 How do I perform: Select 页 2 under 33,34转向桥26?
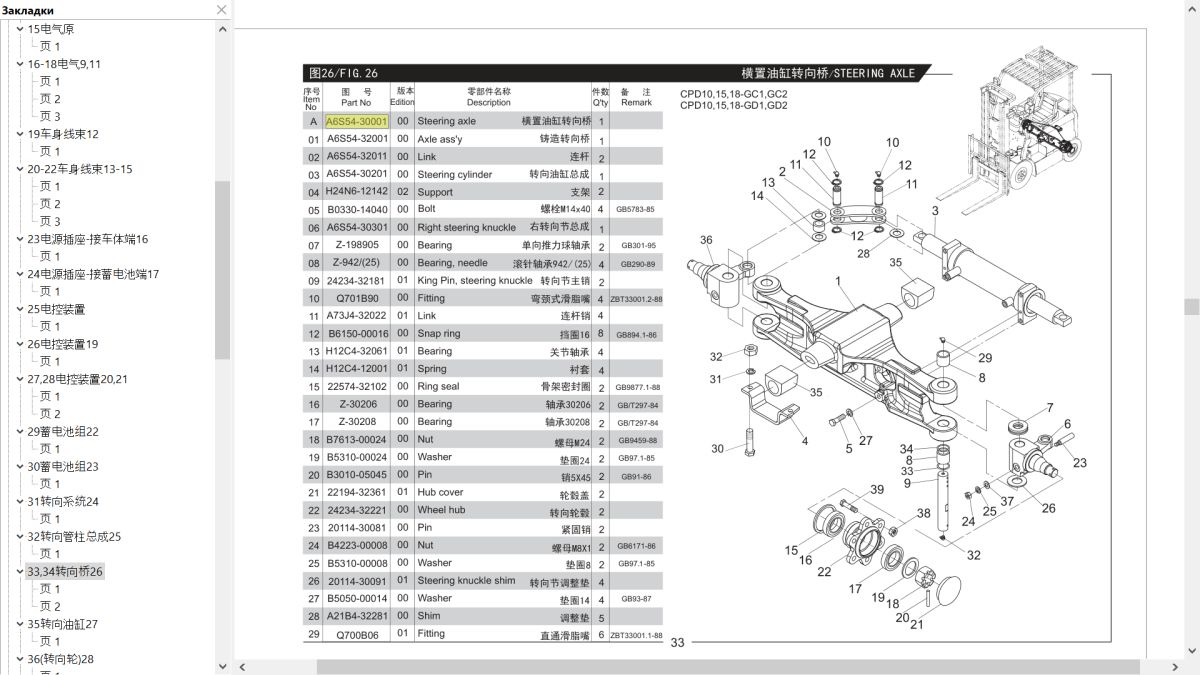[x=50, y=606]
